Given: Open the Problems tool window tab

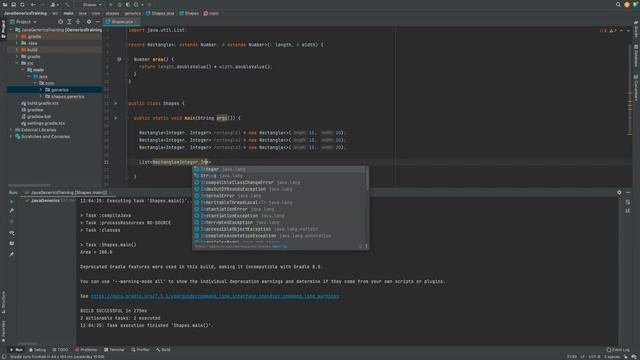Looking at the screenshot, I should pyautogui.click(x=86, y=350).
